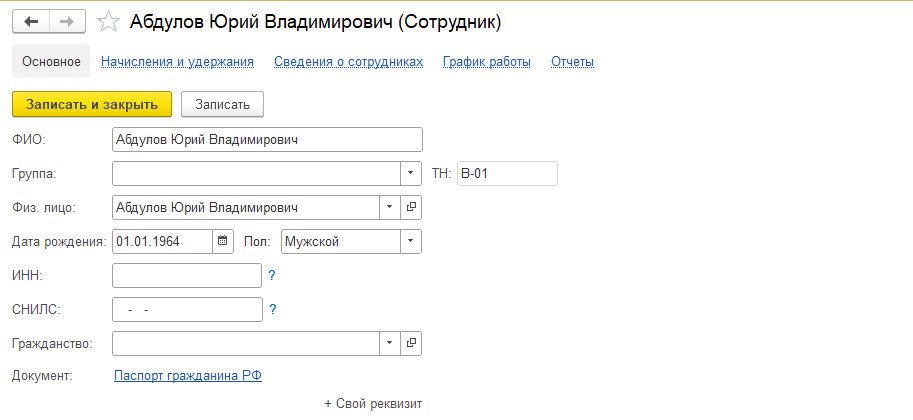Open the Паспорт гражданина РФ link
913x420 pixels.
188,376
